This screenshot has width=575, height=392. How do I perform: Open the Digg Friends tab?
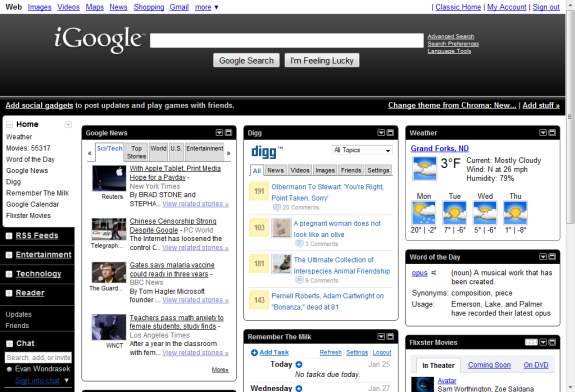coord(351,170)
